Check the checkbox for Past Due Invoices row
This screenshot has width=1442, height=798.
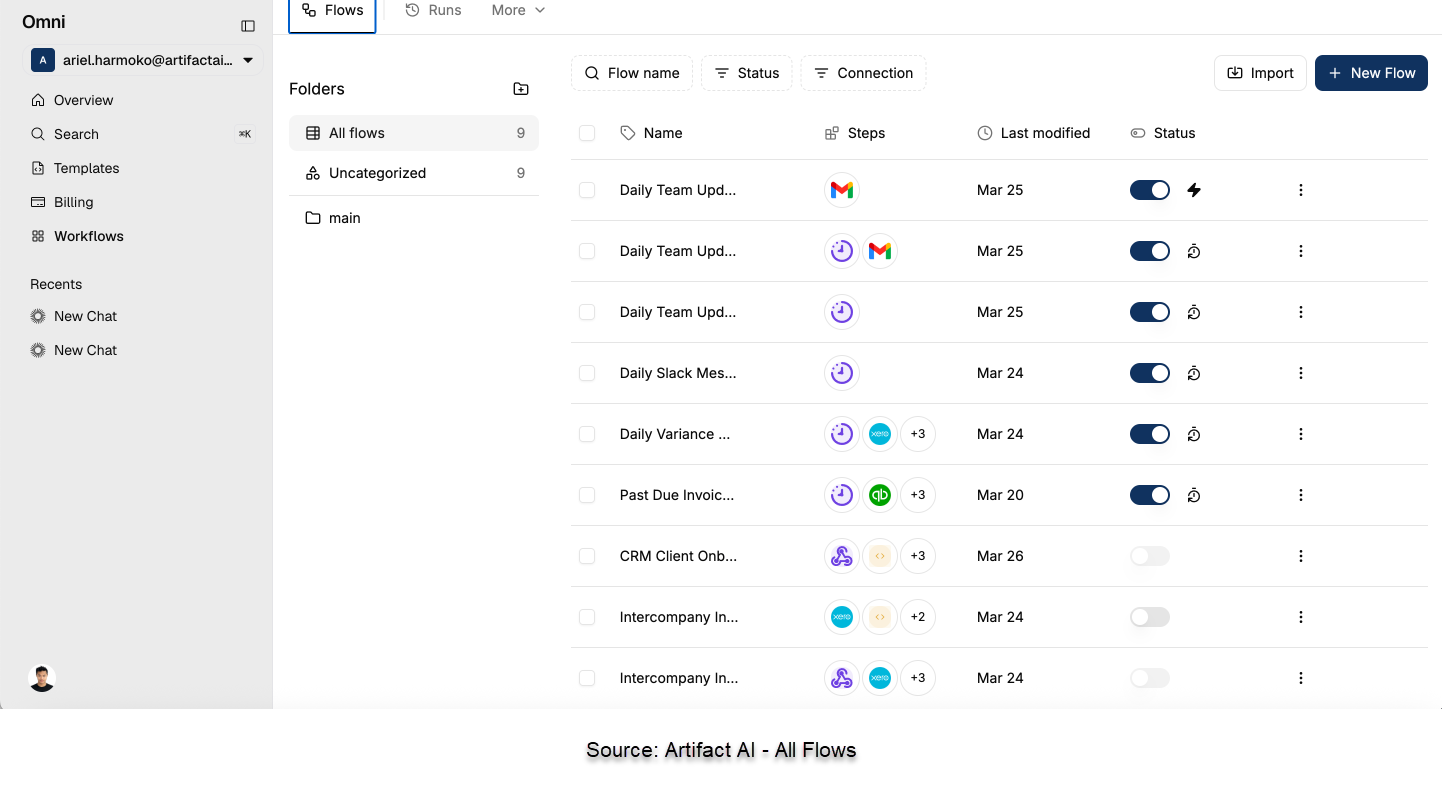(x=587, y=495)
